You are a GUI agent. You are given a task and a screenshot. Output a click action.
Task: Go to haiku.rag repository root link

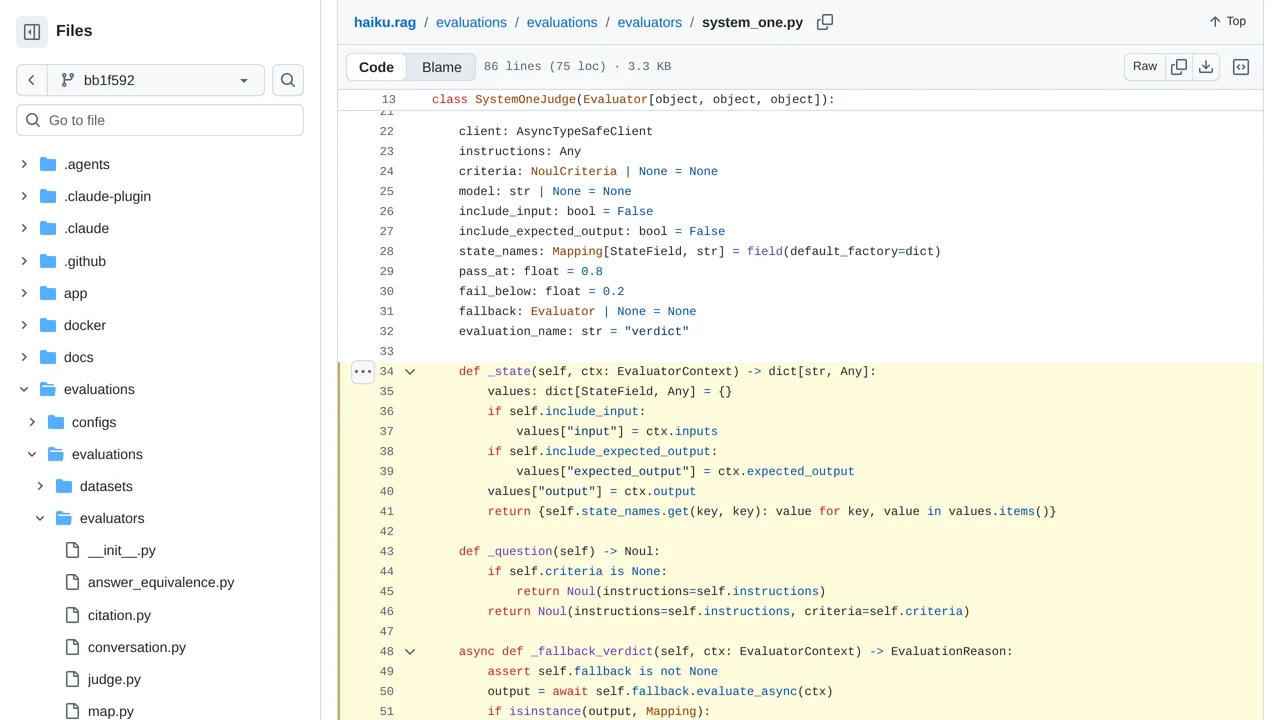tap(385, 22)
